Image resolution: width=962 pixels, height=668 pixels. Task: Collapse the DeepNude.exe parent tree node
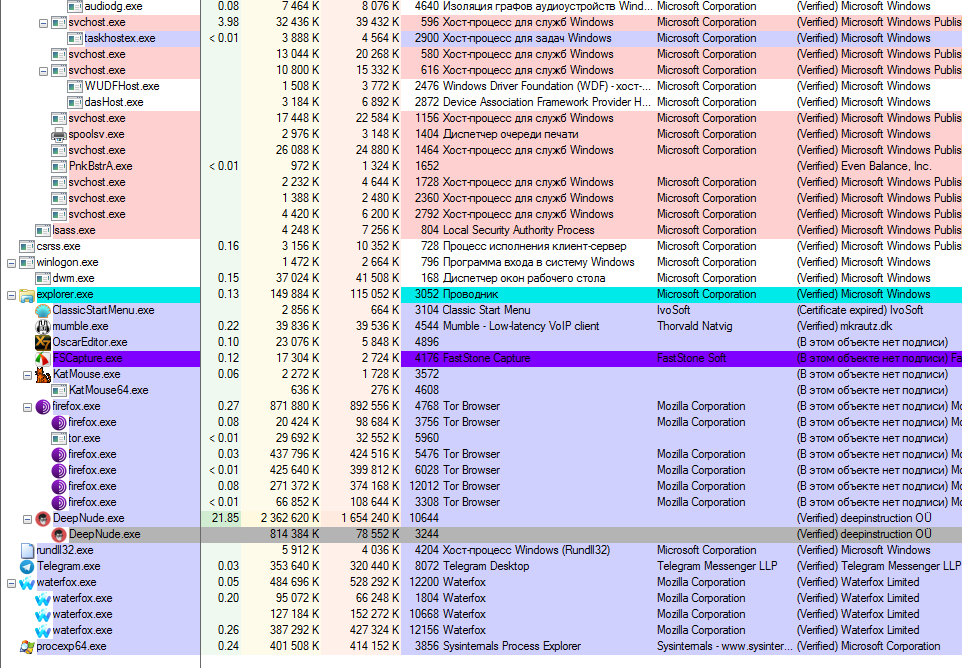[x=27, y=519]
